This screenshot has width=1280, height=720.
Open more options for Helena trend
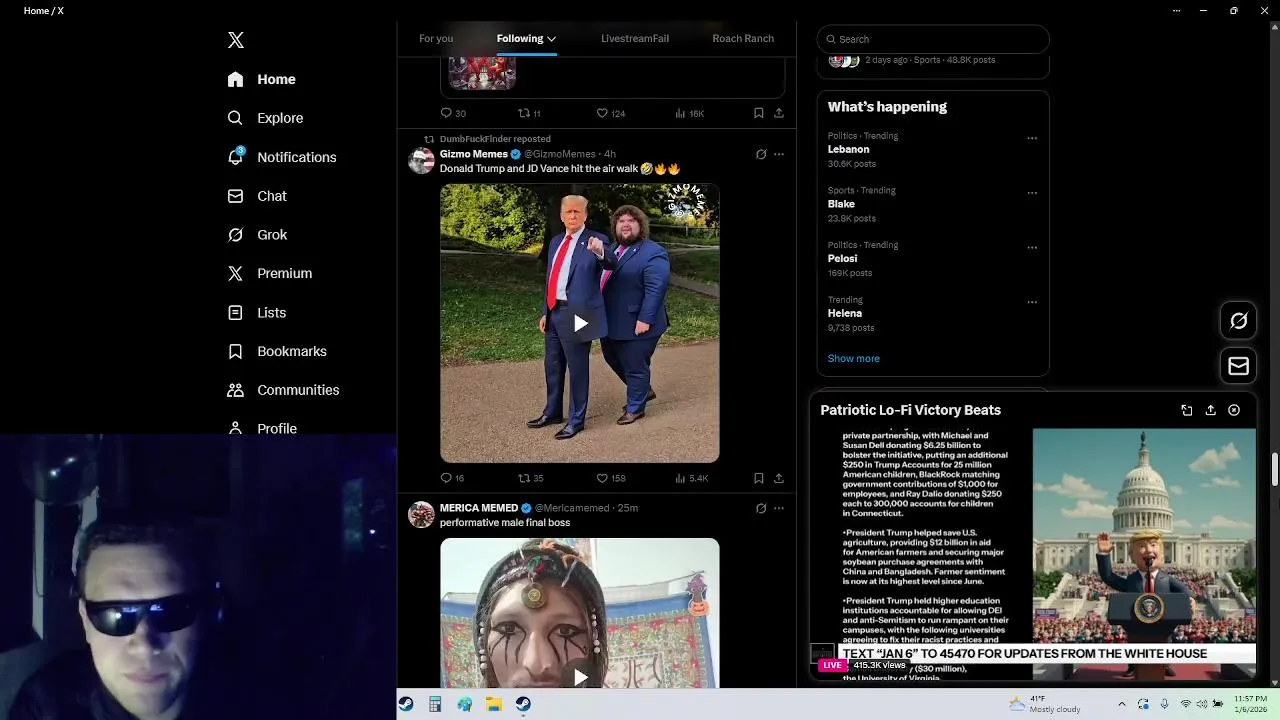coord(1032,302)
